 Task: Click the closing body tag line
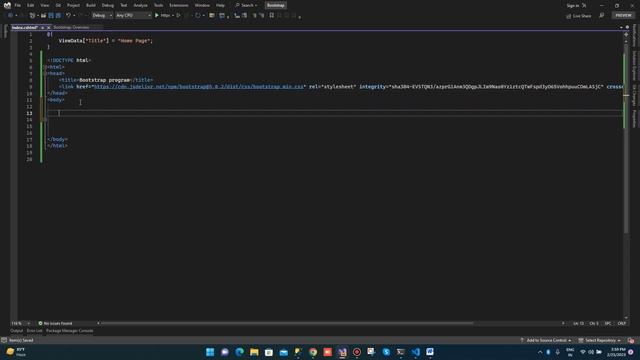[x=58, y=139]
